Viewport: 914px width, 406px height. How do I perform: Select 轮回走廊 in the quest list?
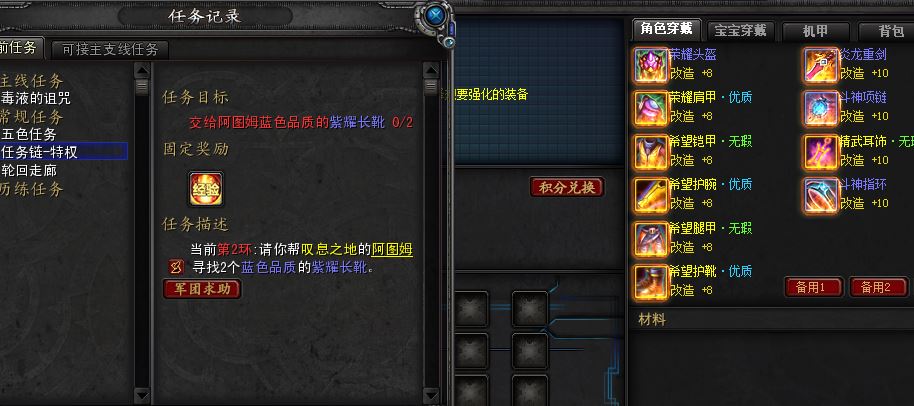click(x=29, y=171)
